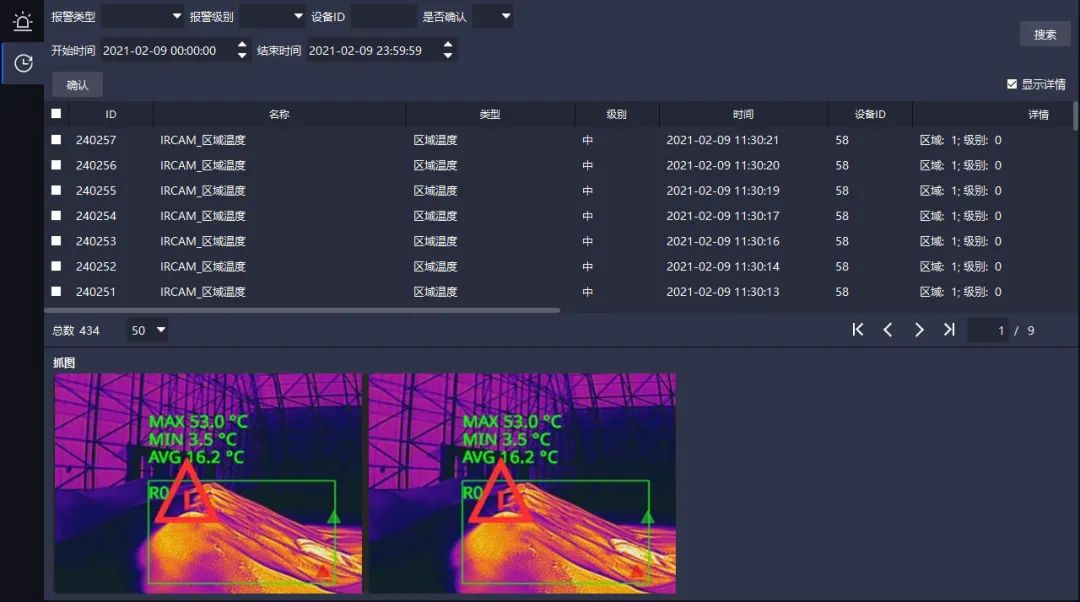The image size is (1080, 602).
Task: Go to previous page with left chevron icon
Action: pyautogui.click(x=888, y=329)
